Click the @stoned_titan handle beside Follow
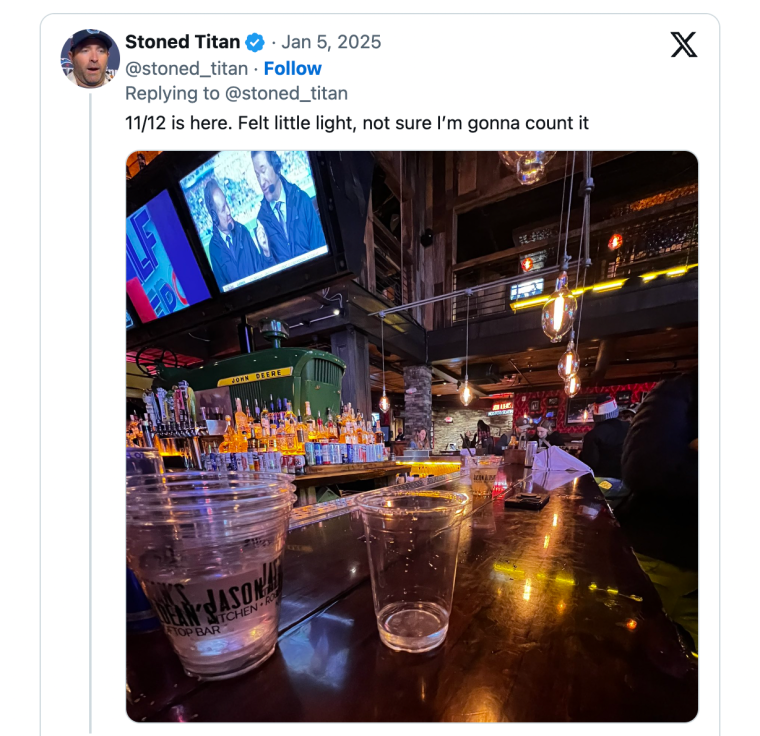Image resolution: width=760 pixels, height=736 pixels. point(186,68)
